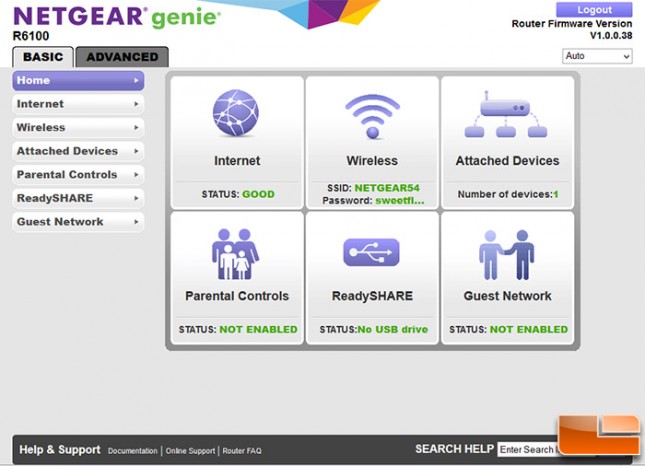Open the Guest Network handshake icon
The height and width of the screenshot is (466, 645).
click(506, 255)
